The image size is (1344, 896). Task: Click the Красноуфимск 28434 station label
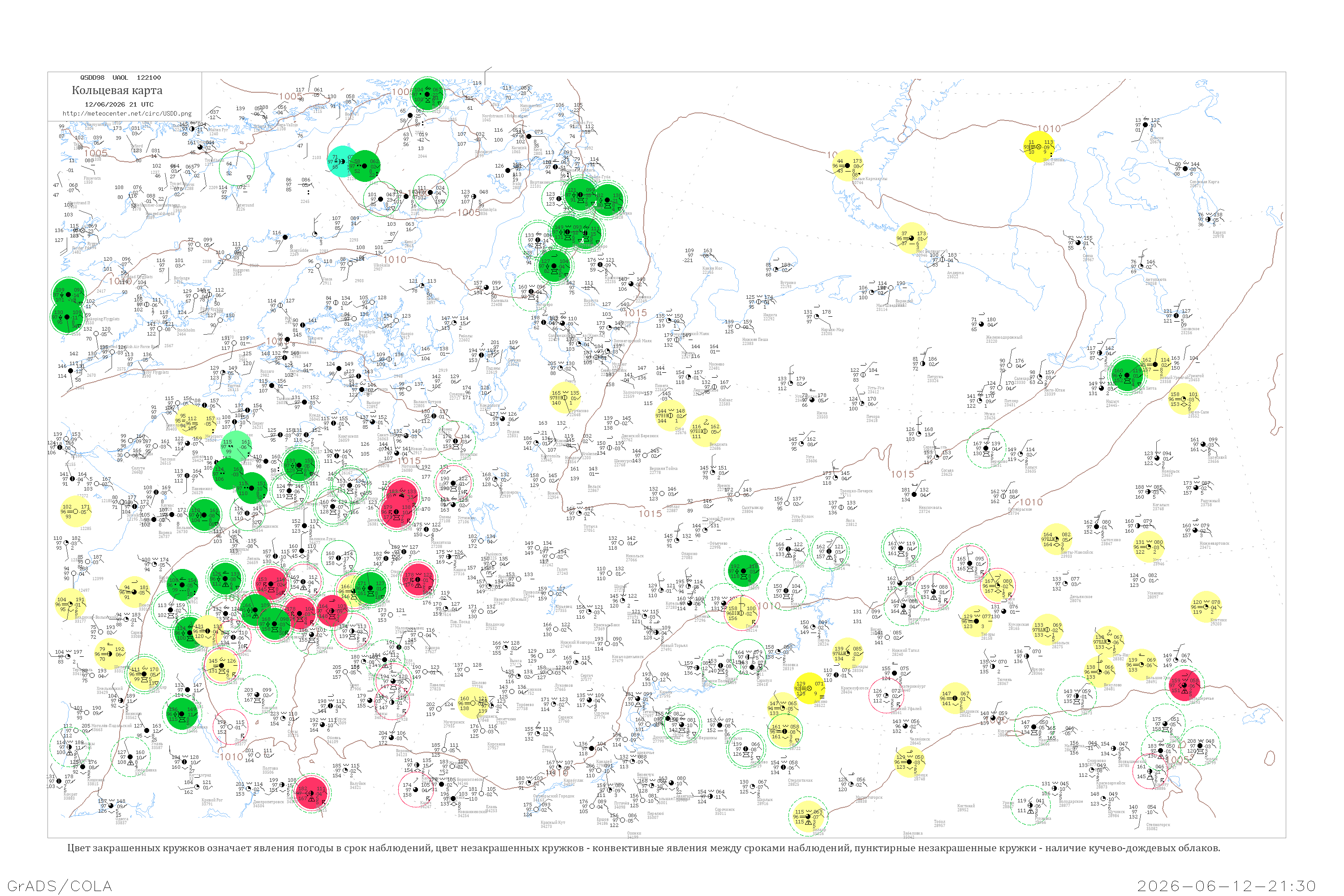(855, 690)
